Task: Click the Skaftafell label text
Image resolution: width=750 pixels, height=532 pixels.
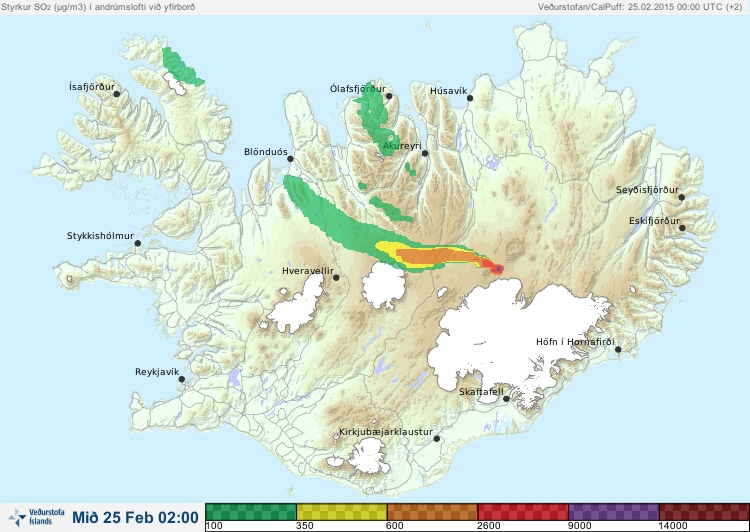Action: pyautogui.click(x=481, y=392)
